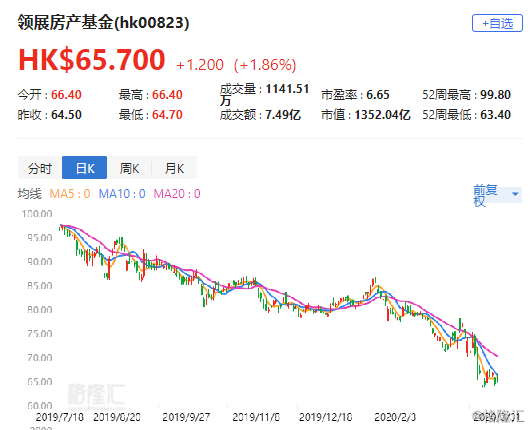Click the 2019/9/27 date axis label
532x430 pixels.
(186, 417)
